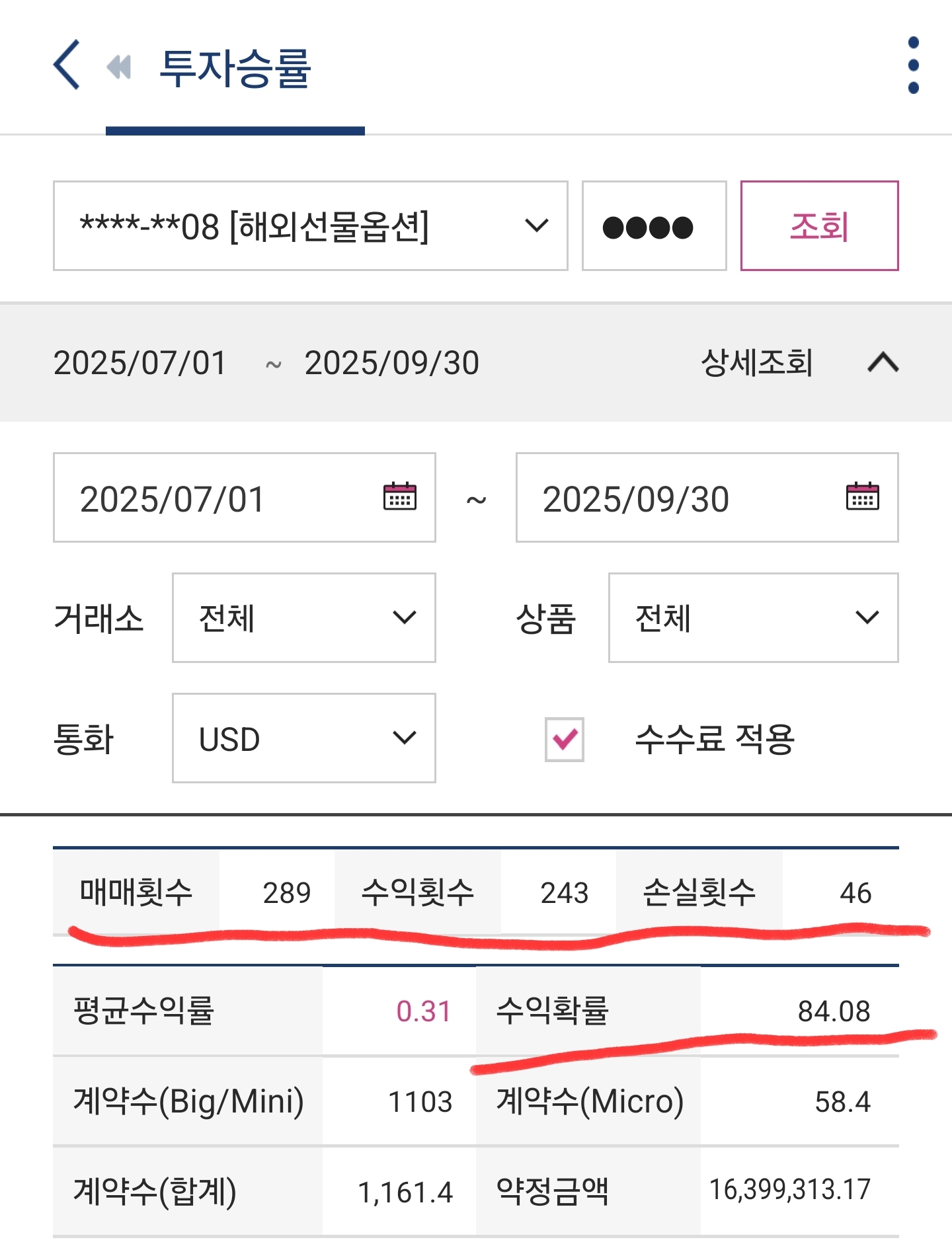Open the end date calendar picker icon
The width and height of the screenshot is (952, 1250).
click(x=862, y=497)
